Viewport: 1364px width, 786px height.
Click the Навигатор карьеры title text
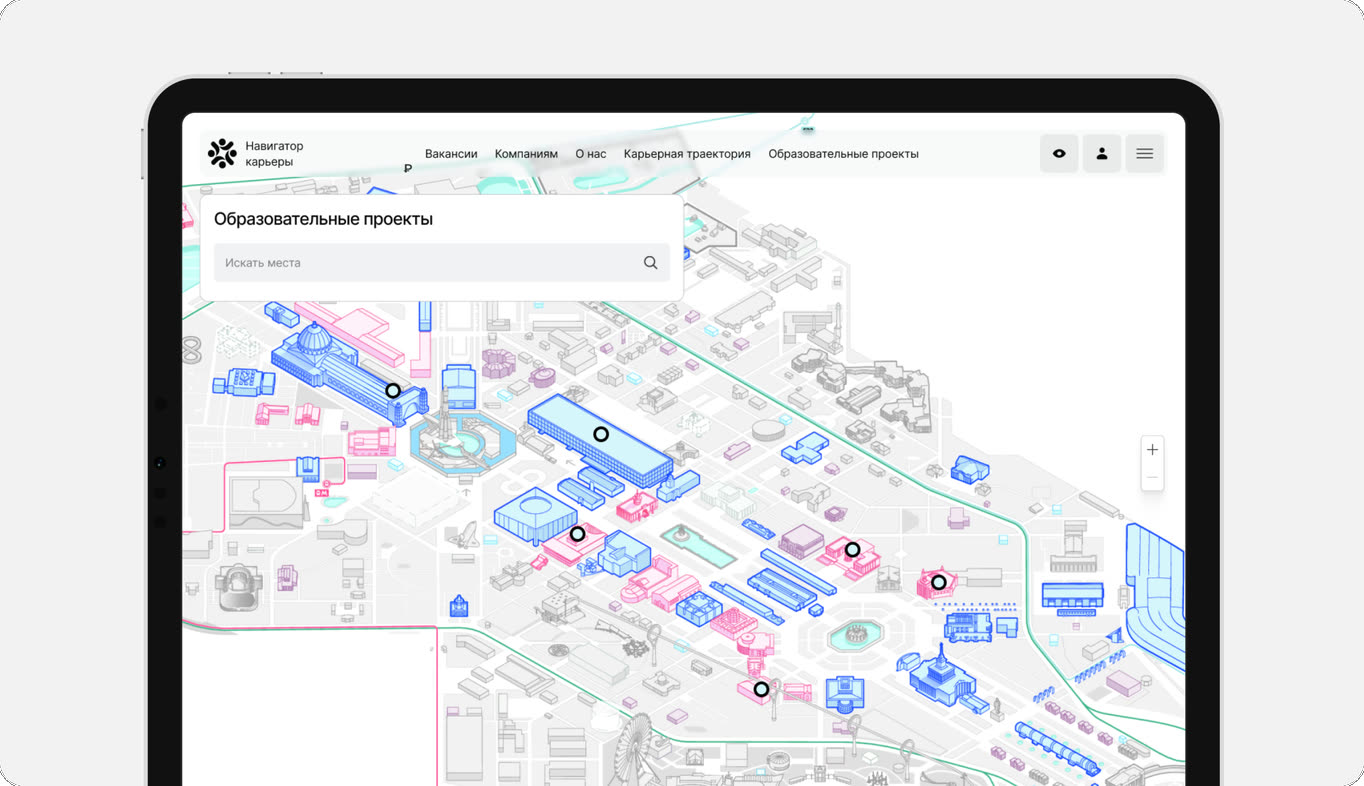[x=274, y=154]
